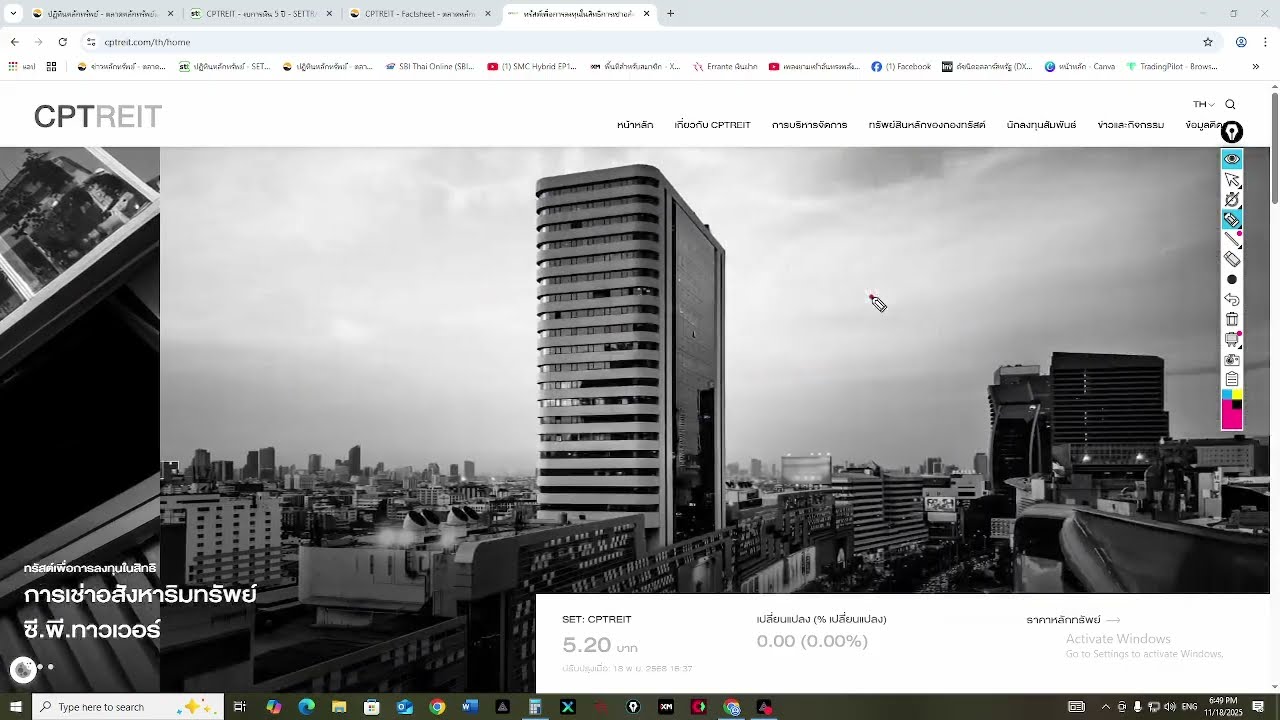This screenshot has height=720, width=1280.
Task: Show hidden system tray icons
Action: click(1105, 707)
